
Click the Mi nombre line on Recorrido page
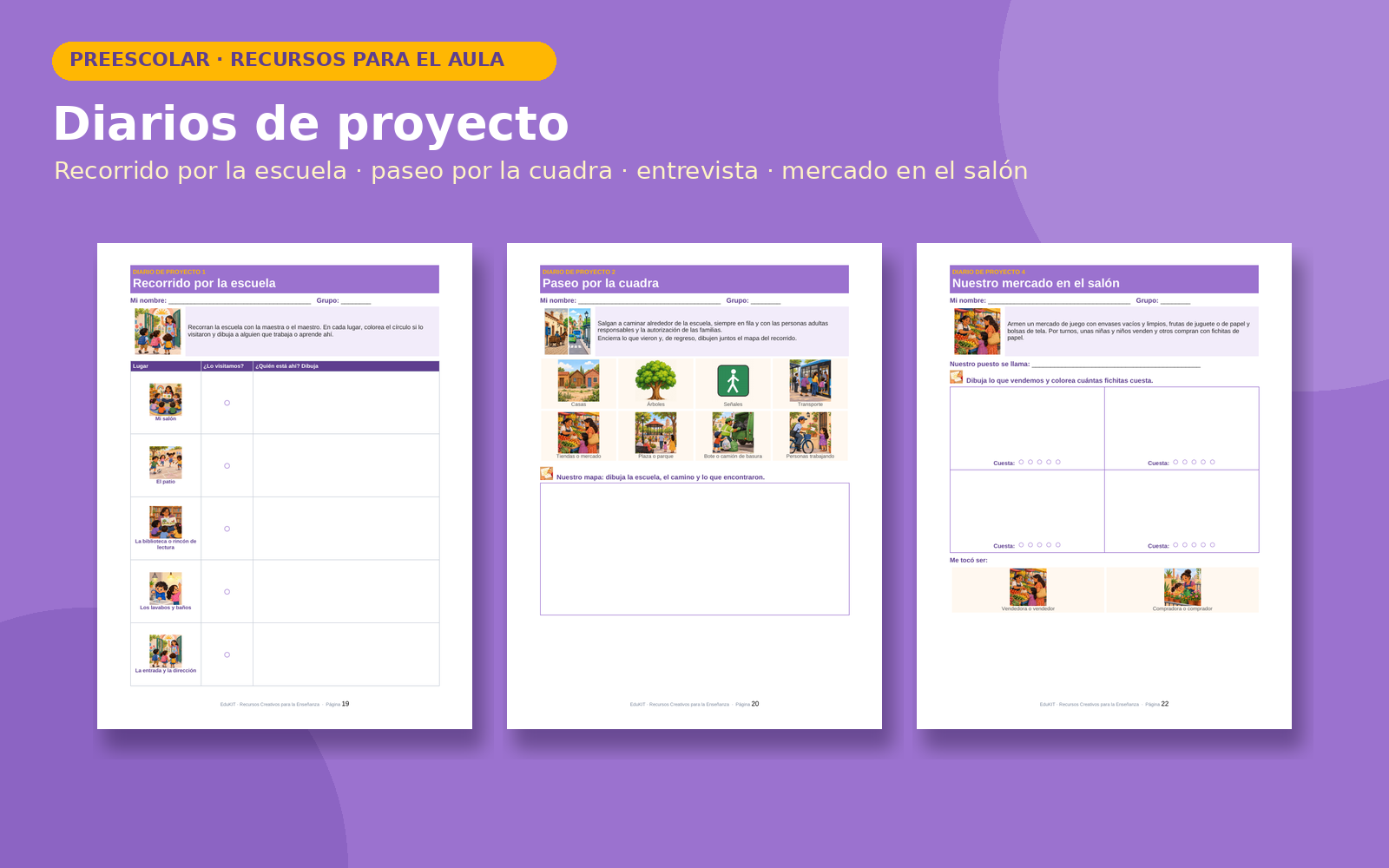point(240,301)
